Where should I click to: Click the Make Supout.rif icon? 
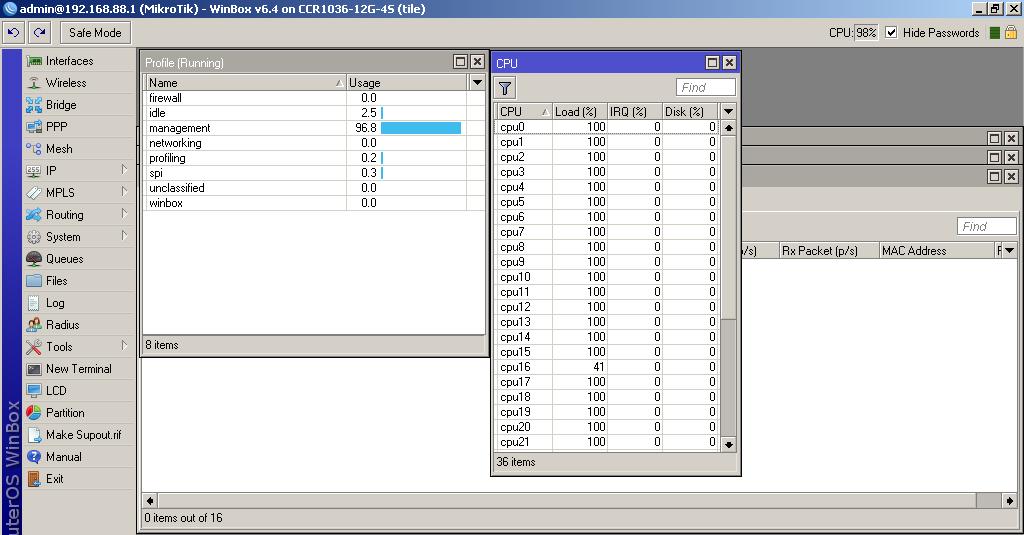34,435
